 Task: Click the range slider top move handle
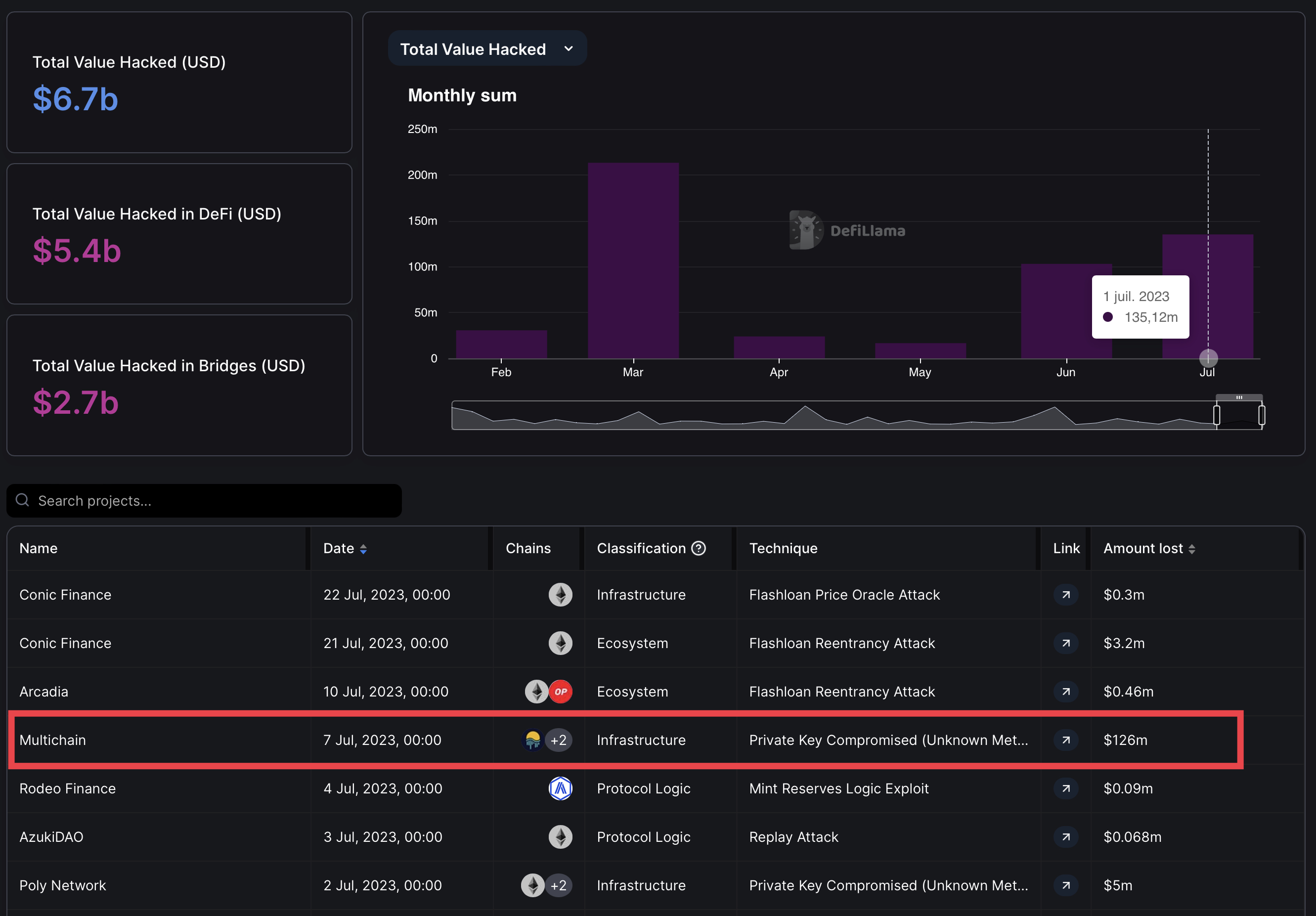[x=1239, y=397]
